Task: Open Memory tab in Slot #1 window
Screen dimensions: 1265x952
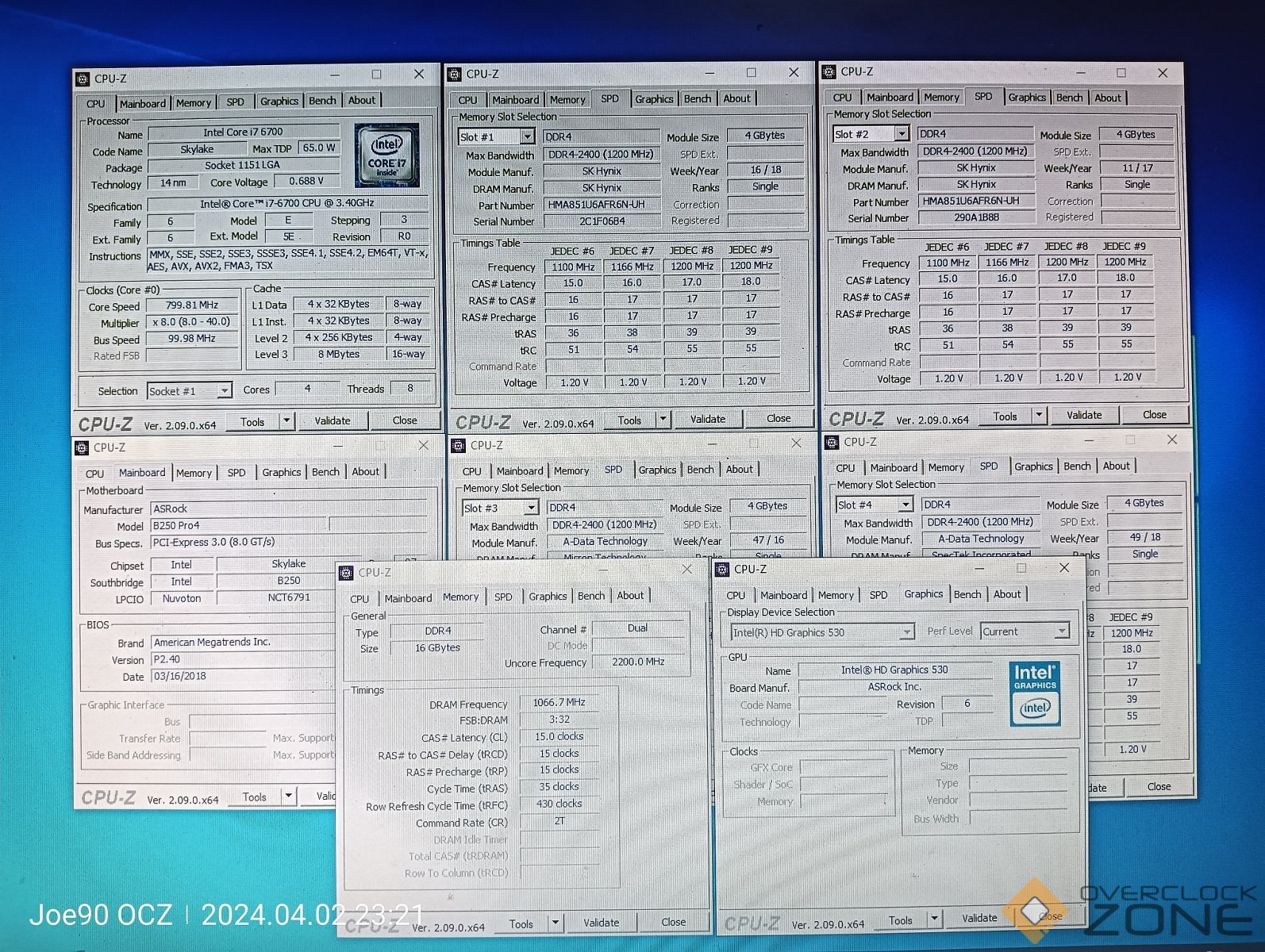Action: click(567, 100)
